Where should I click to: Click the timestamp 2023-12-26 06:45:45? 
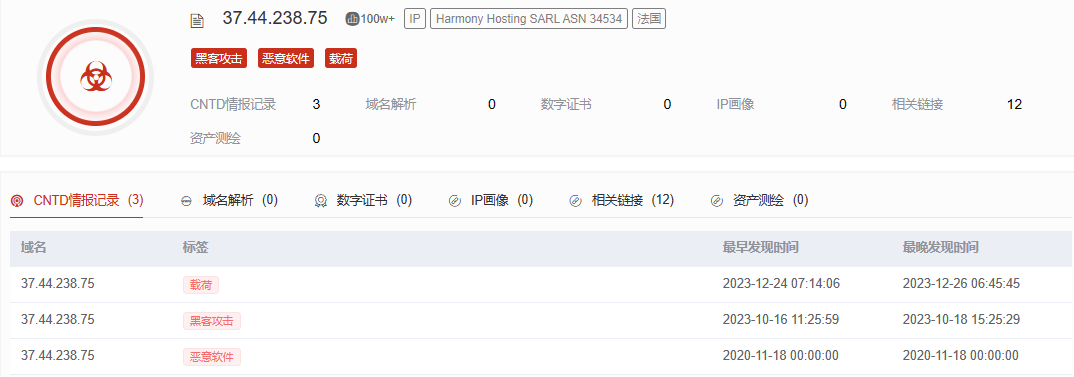(x=962, y=284)
